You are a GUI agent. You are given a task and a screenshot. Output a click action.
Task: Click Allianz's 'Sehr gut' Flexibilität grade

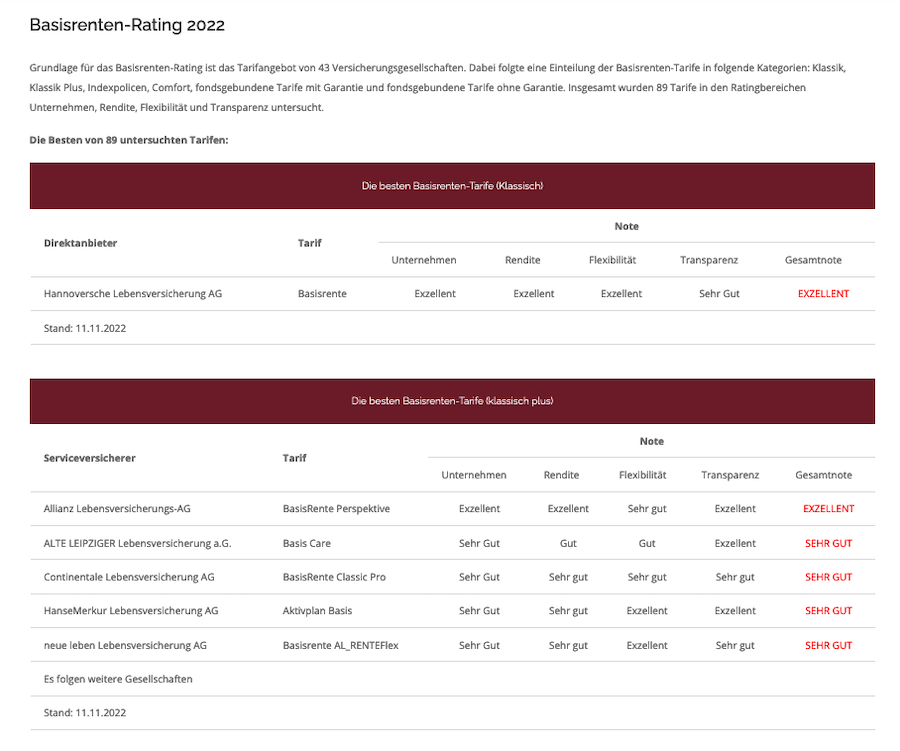(x=647, y=509)
